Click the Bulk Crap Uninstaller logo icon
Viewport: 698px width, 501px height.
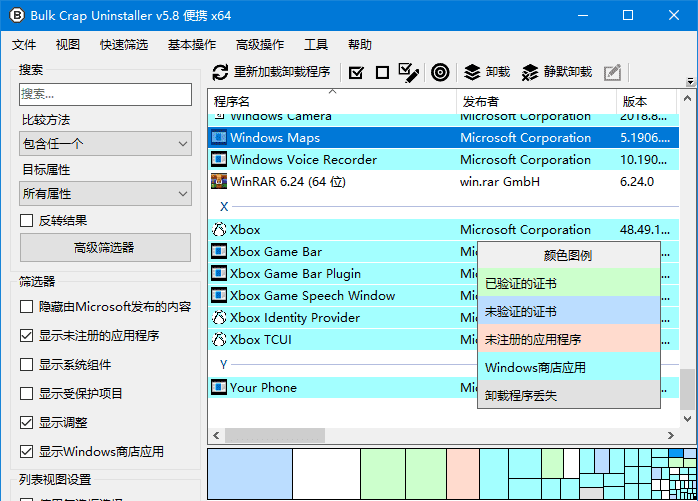click(x=17, y=16)
